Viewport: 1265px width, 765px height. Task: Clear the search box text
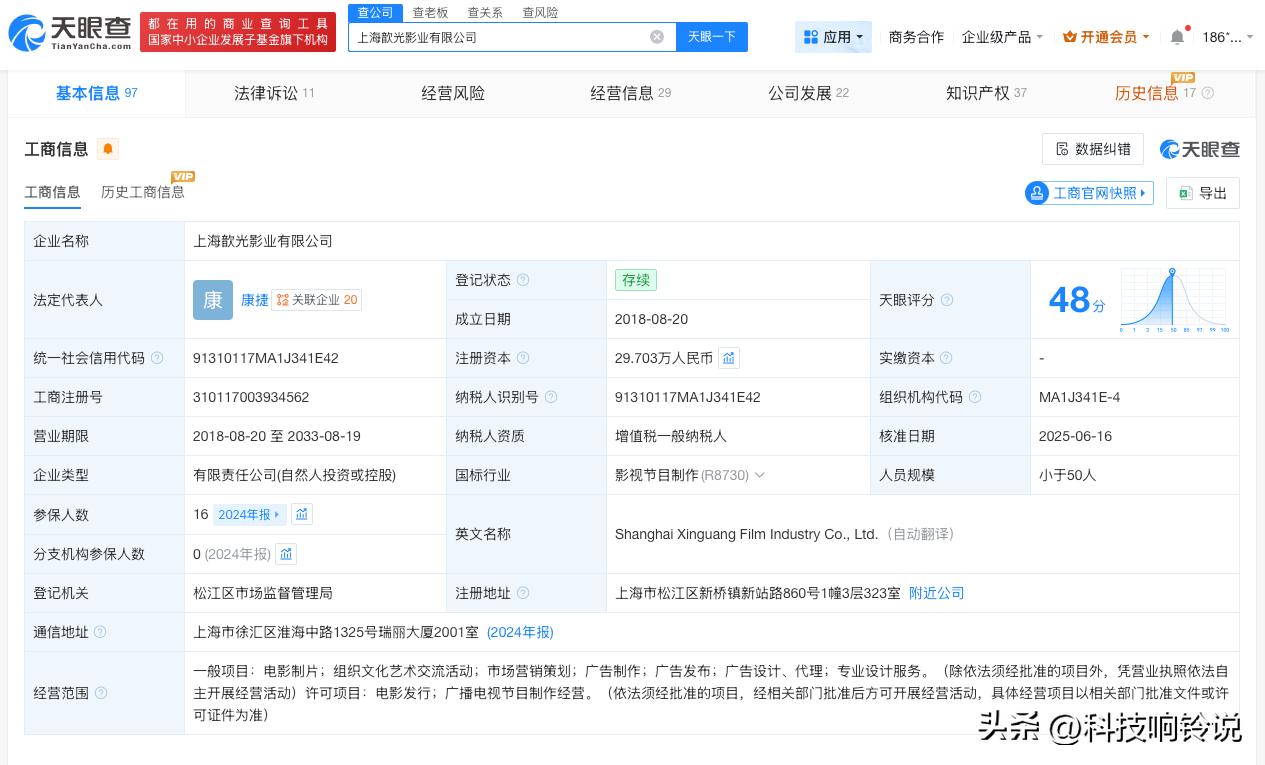[x=657, y=37]
